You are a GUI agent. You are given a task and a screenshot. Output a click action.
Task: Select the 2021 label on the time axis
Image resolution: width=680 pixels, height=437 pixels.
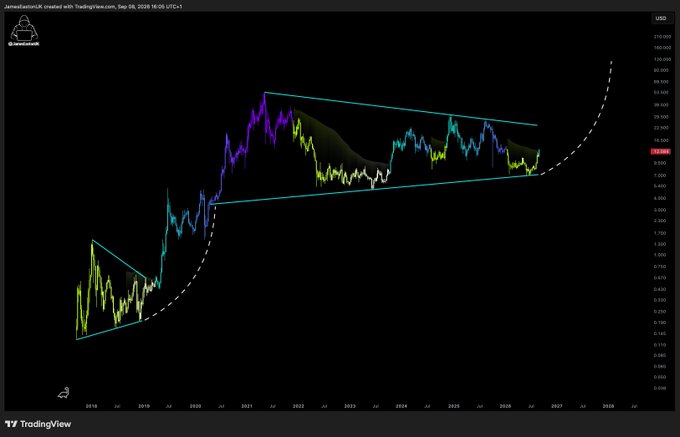[247, 406]
